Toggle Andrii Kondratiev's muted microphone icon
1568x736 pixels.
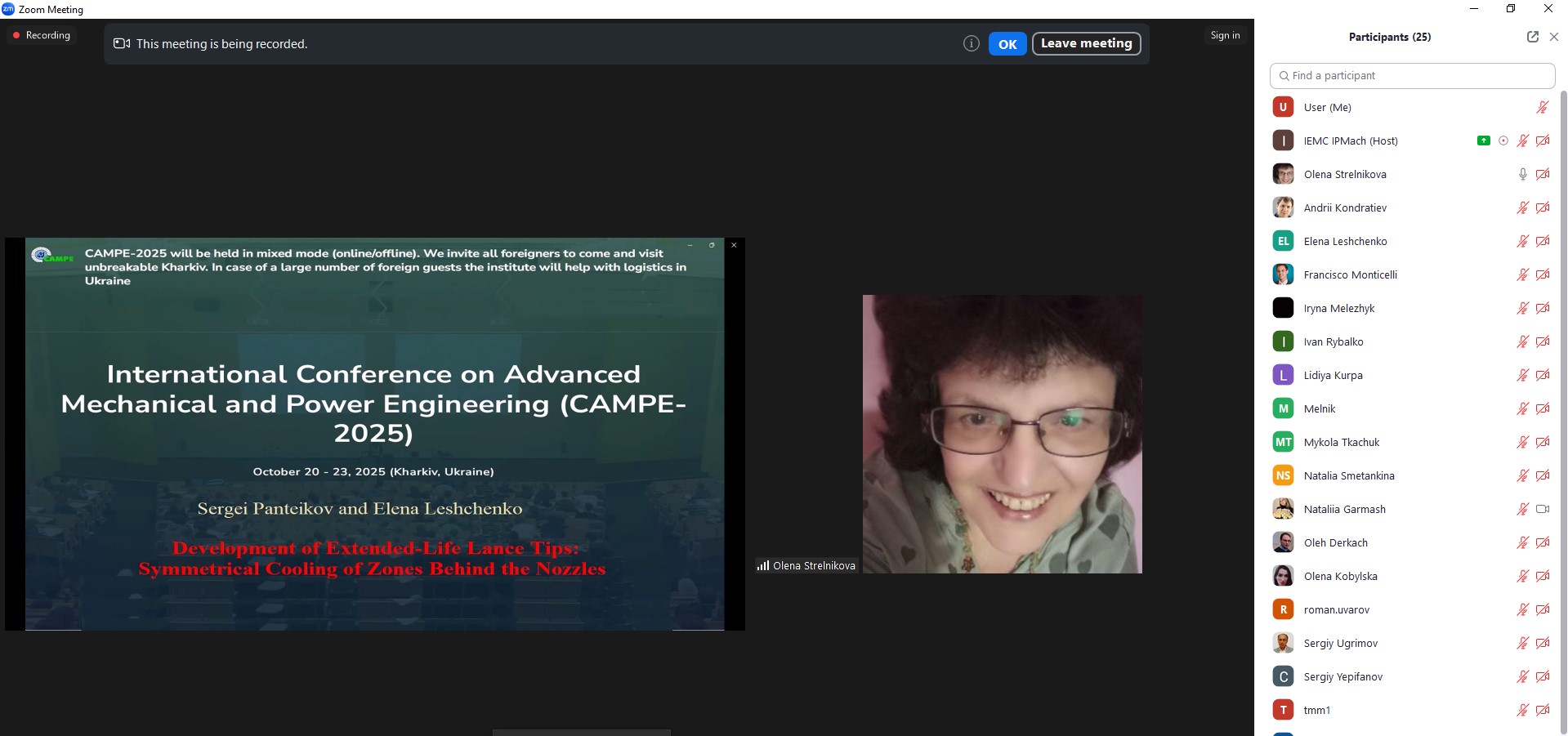point(1522,207)
